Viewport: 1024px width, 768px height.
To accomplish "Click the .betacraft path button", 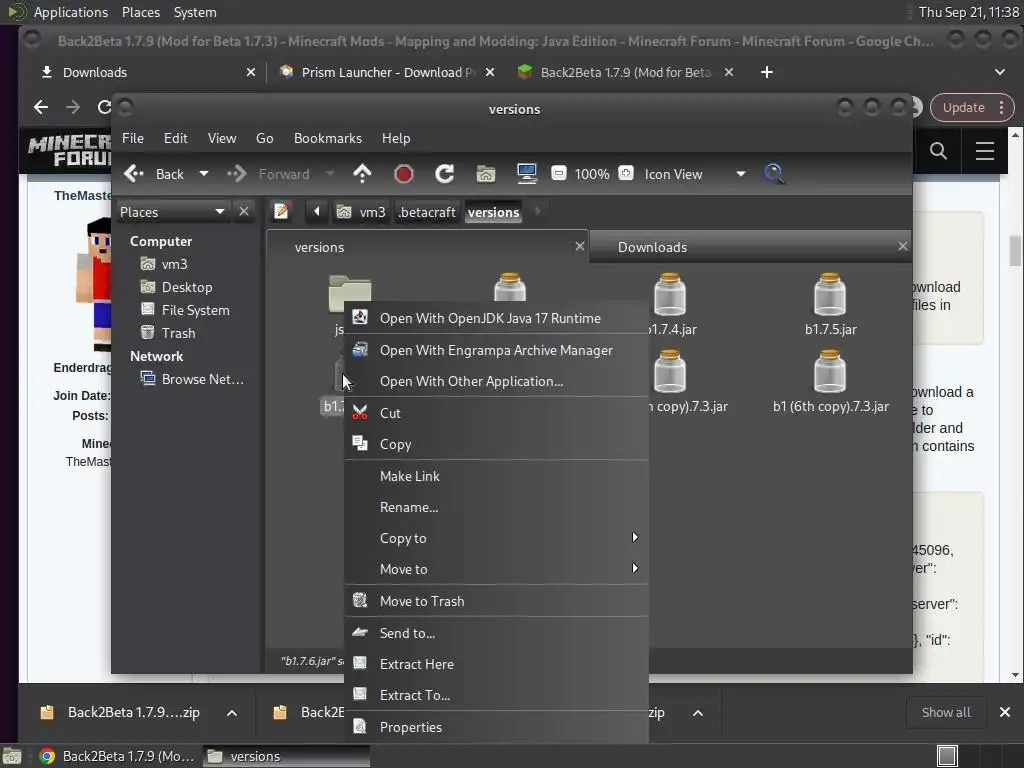I will (427, 212).
